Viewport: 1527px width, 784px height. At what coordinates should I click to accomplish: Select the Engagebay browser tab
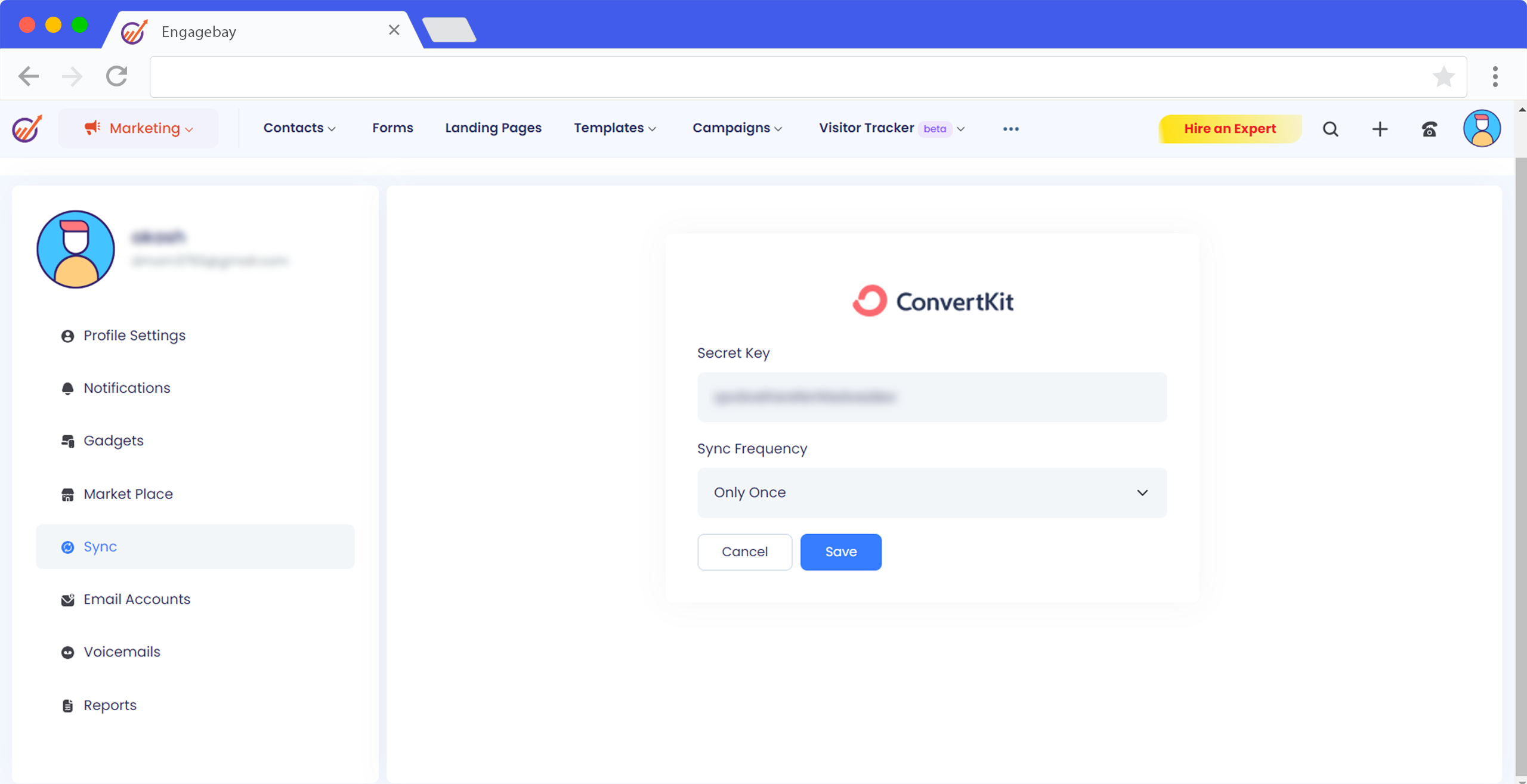(x=262, y=31)
